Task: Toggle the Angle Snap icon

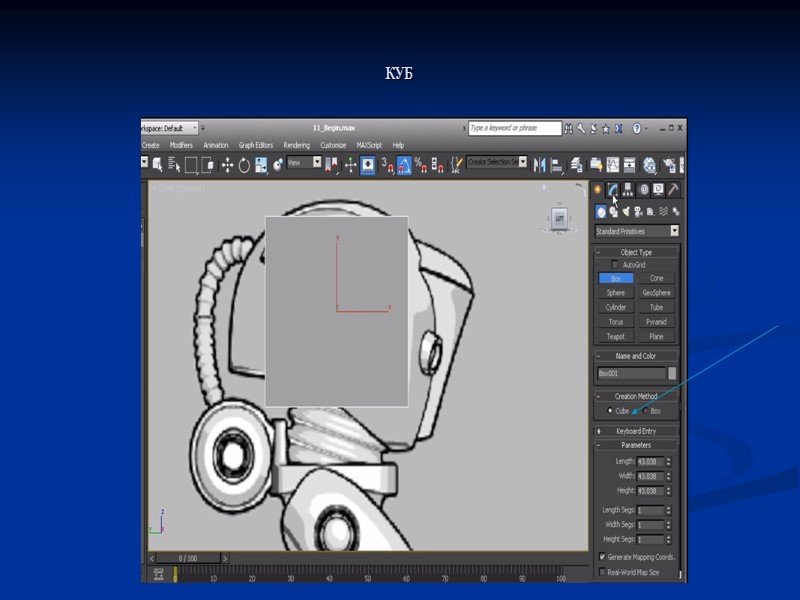Action: tap(404, 165)
